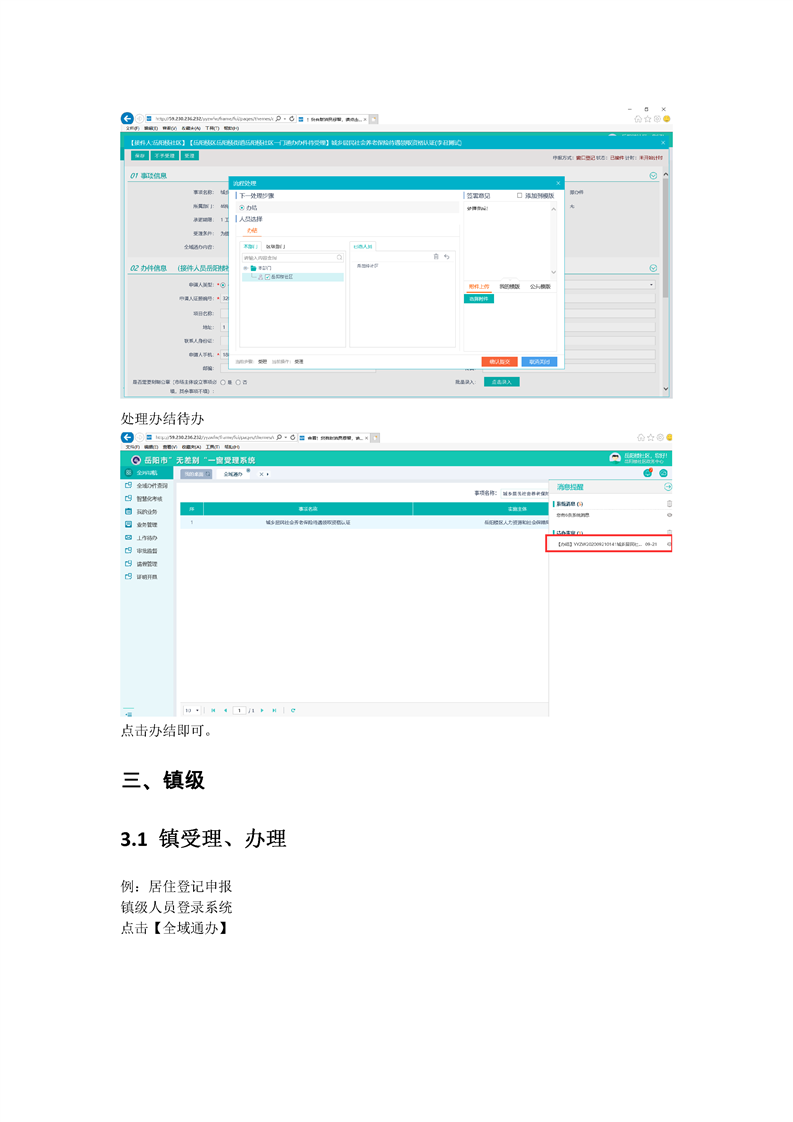The width and height of the screenshot is (793, 1122).
Task: Click the refresh icon in the table pagination bar
Action: click(x=293, y=710)
